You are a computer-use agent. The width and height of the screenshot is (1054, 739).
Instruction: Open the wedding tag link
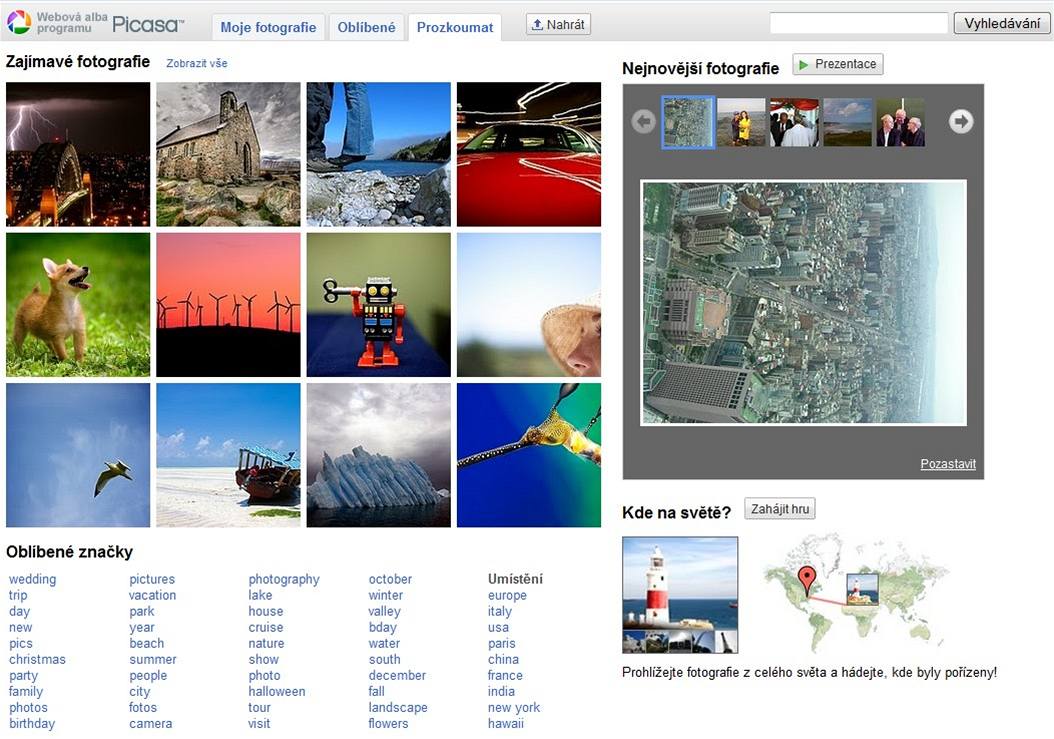(33, 579)
